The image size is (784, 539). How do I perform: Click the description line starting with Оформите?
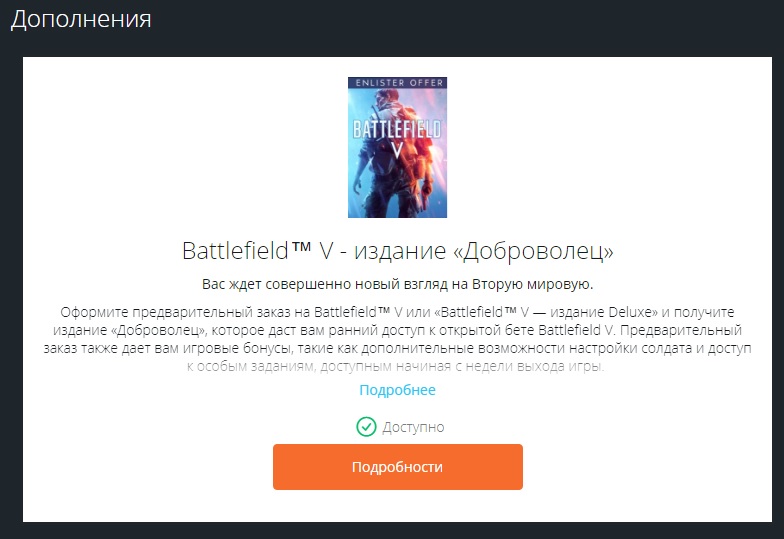click(398, 312)
